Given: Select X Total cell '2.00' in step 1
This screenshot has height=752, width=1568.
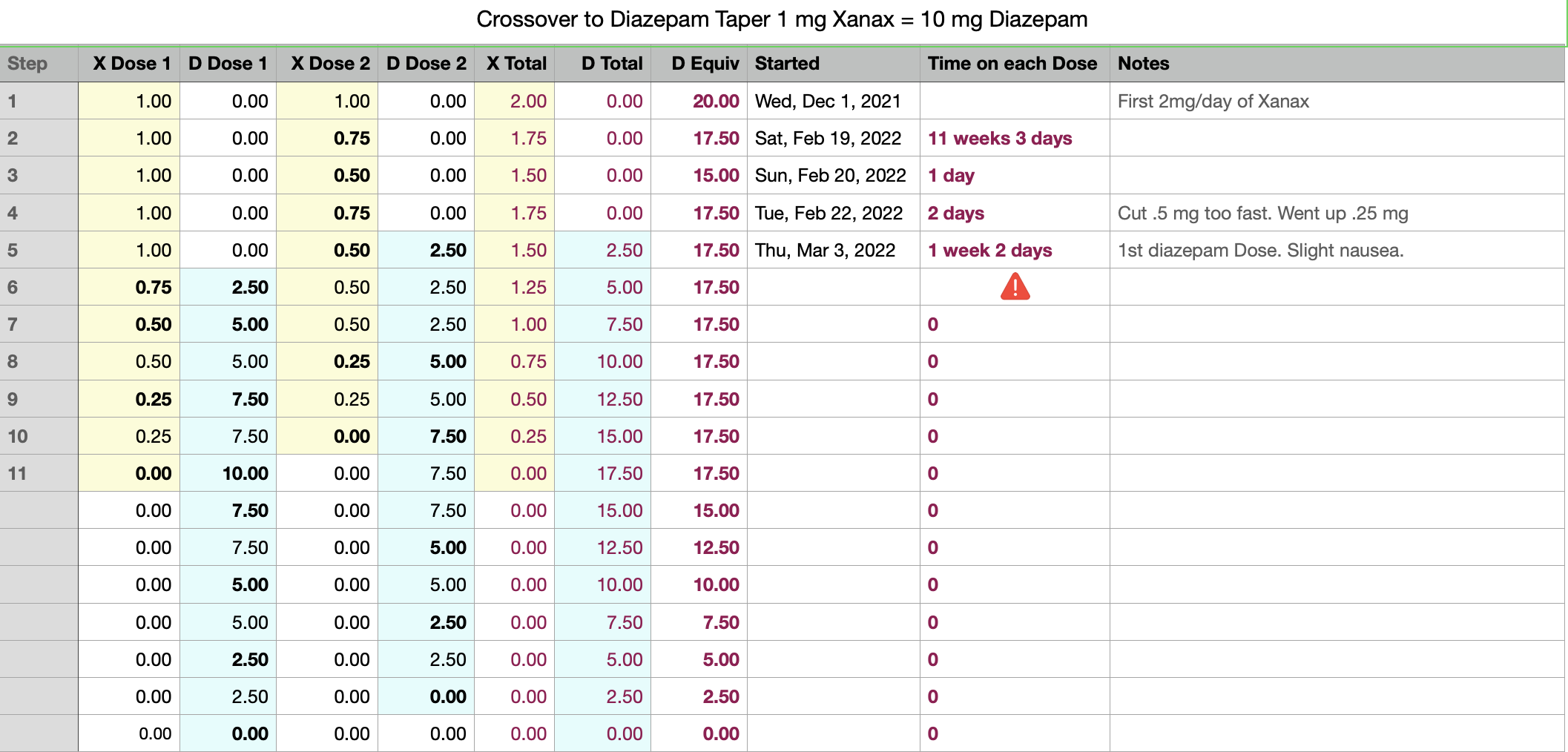Looking at the screenshot, I should tap(514, 101).
